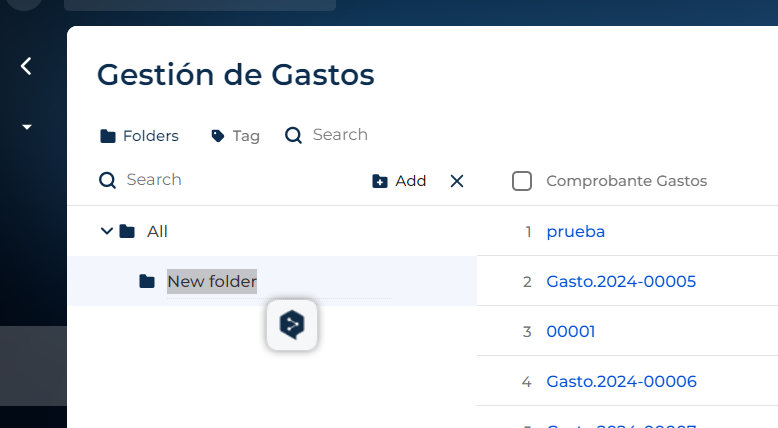Click the New folder's folder icon

147,282
